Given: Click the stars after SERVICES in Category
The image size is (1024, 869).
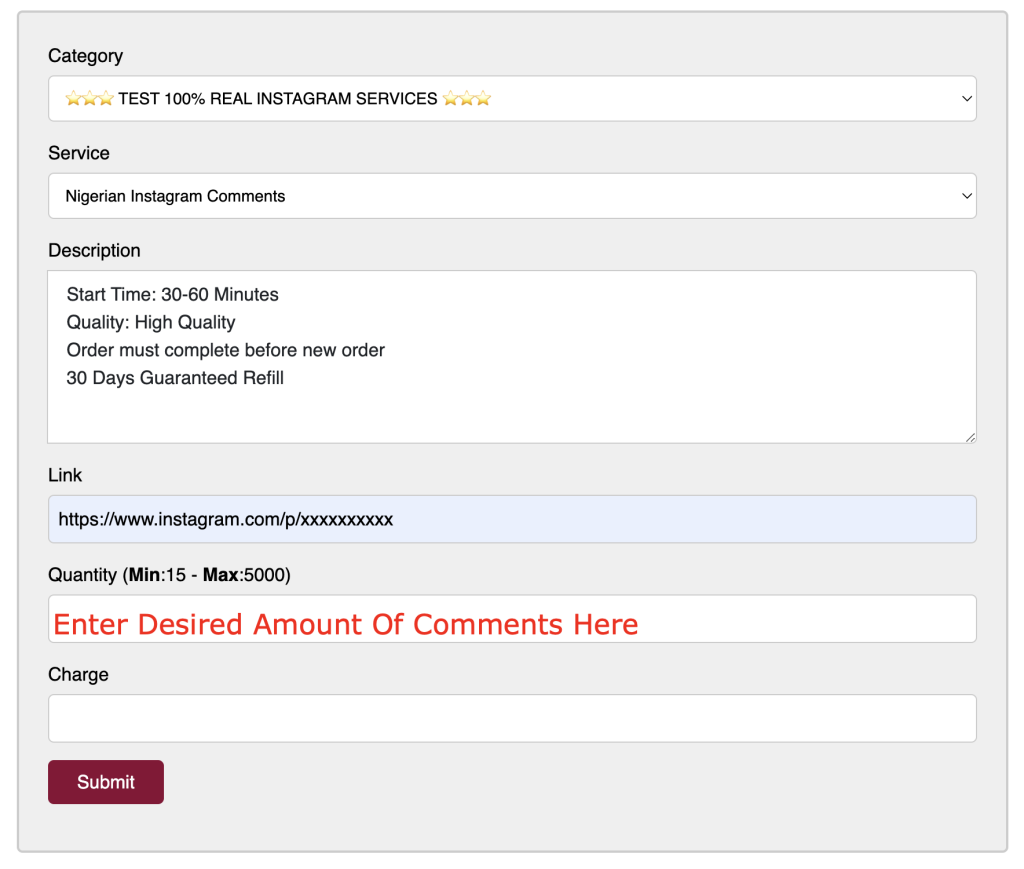Looking at the screenshot, I should click(467, 99).
